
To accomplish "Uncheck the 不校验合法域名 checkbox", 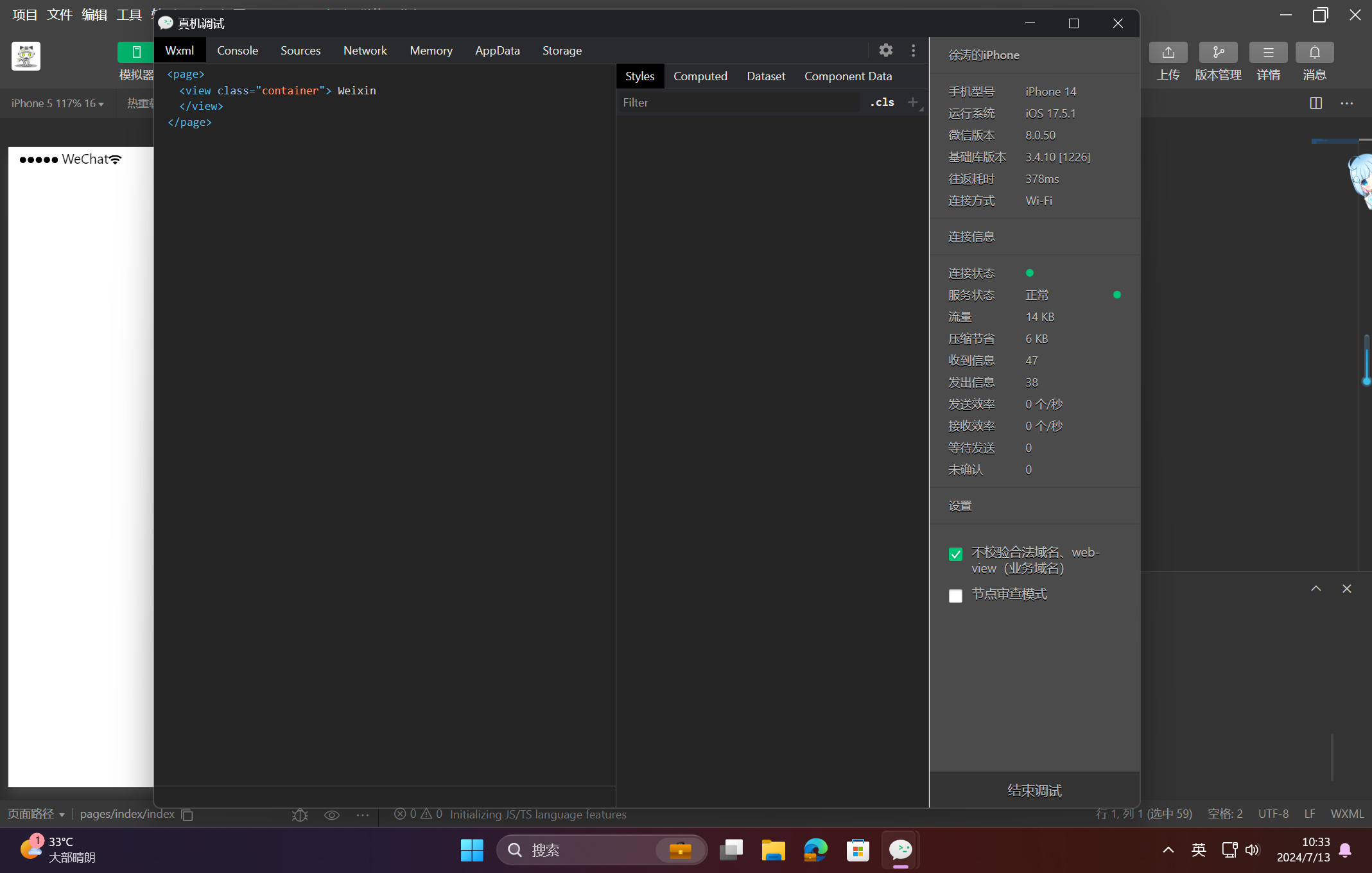I will (955, 554).
